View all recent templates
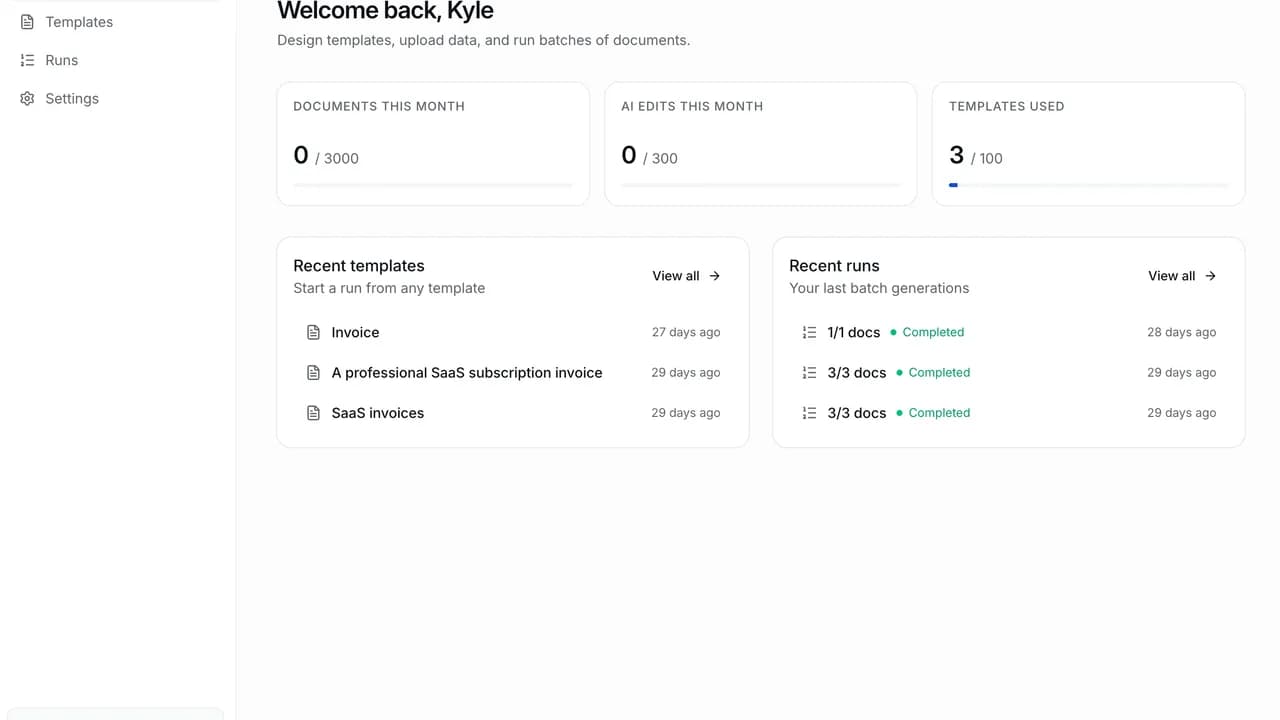The width and height of the screenshot is (1280, 720). pyautogui.click(x=687, y=276)
